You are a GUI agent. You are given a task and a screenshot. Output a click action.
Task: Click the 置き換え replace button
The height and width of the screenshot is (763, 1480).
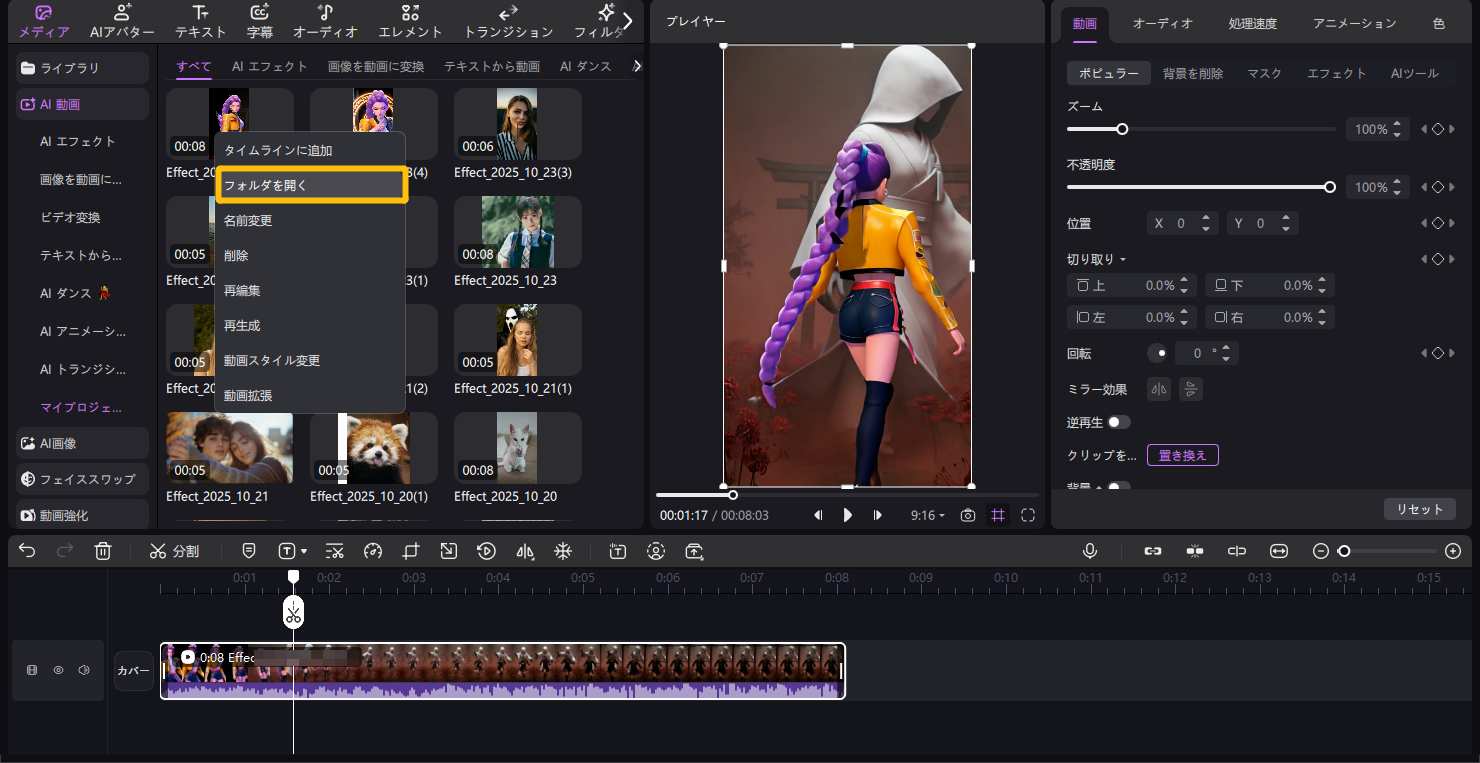[1182, 455]
